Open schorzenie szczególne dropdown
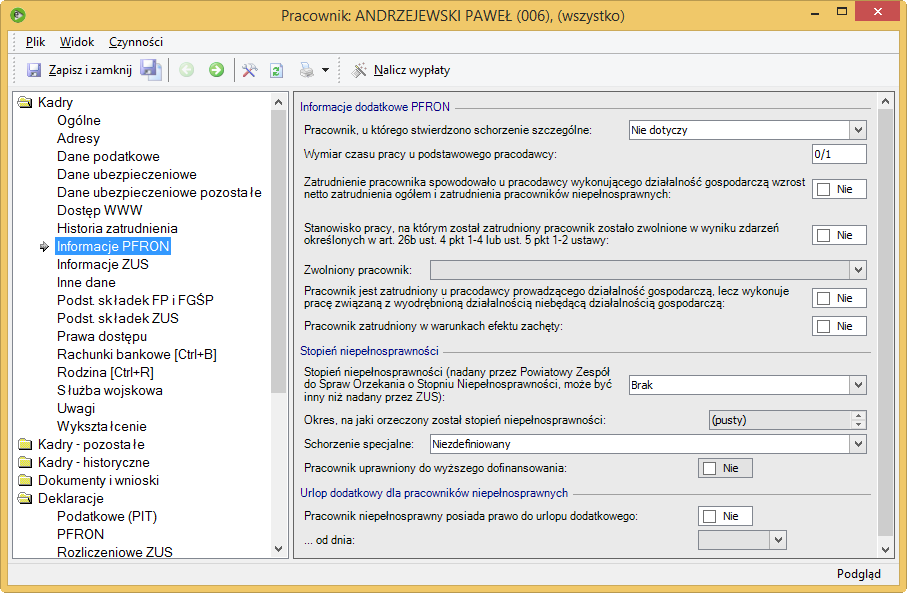 click(x=858, y=130)
